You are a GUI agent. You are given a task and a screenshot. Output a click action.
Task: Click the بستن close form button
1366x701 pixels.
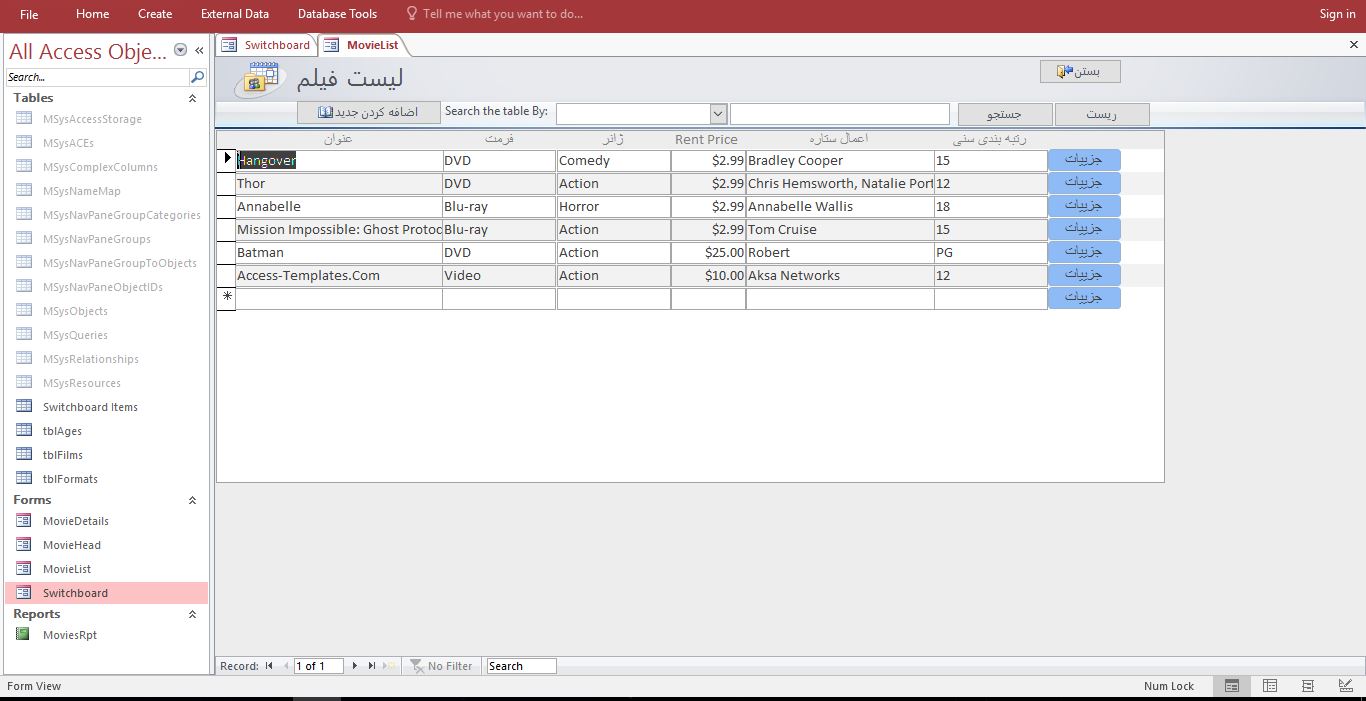coord(1079,71)
